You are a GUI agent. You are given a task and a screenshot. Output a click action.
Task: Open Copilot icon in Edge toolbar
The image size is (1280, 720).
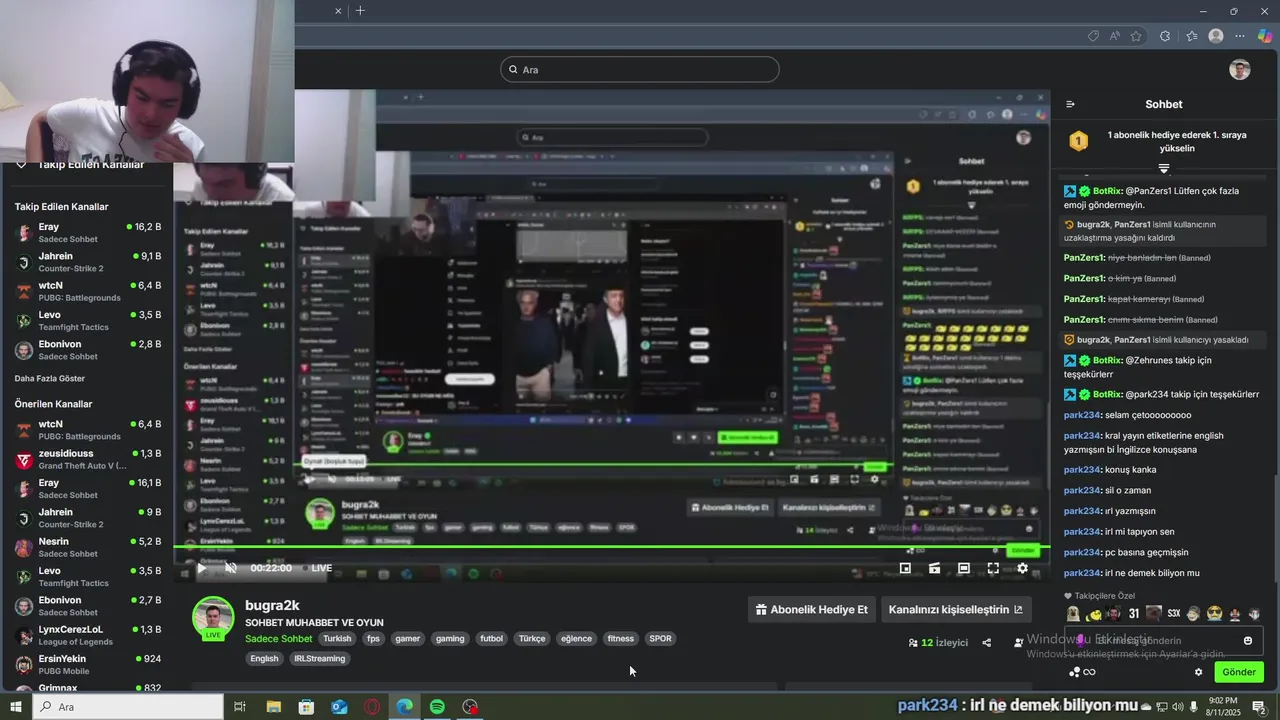pos(1265,36)
